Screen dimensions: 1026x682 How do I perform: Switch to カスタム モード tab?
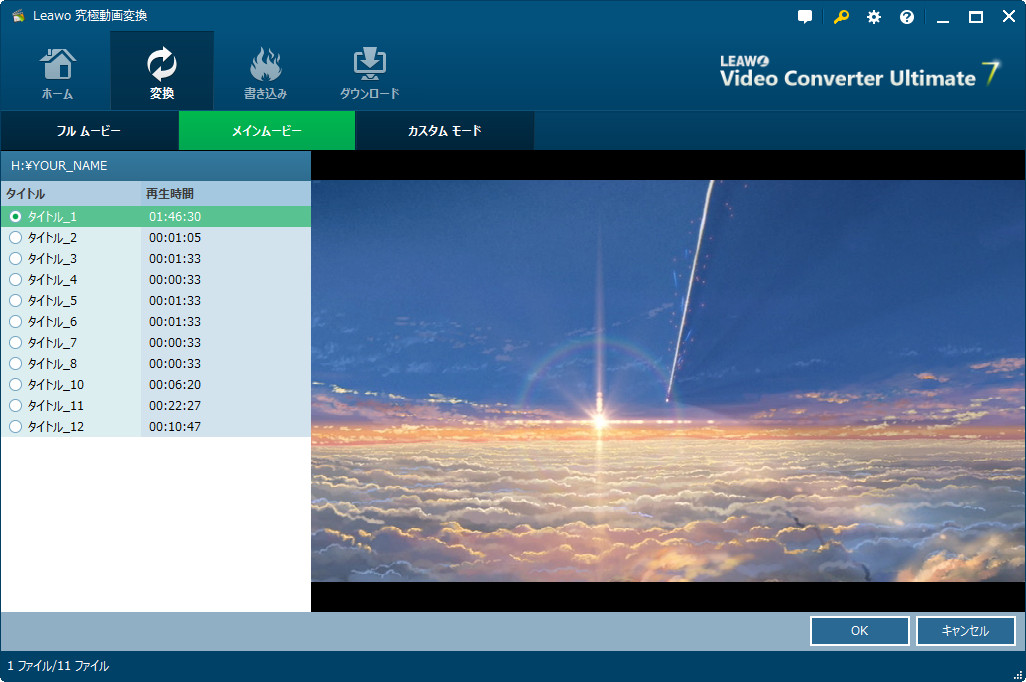click(445, 130)
